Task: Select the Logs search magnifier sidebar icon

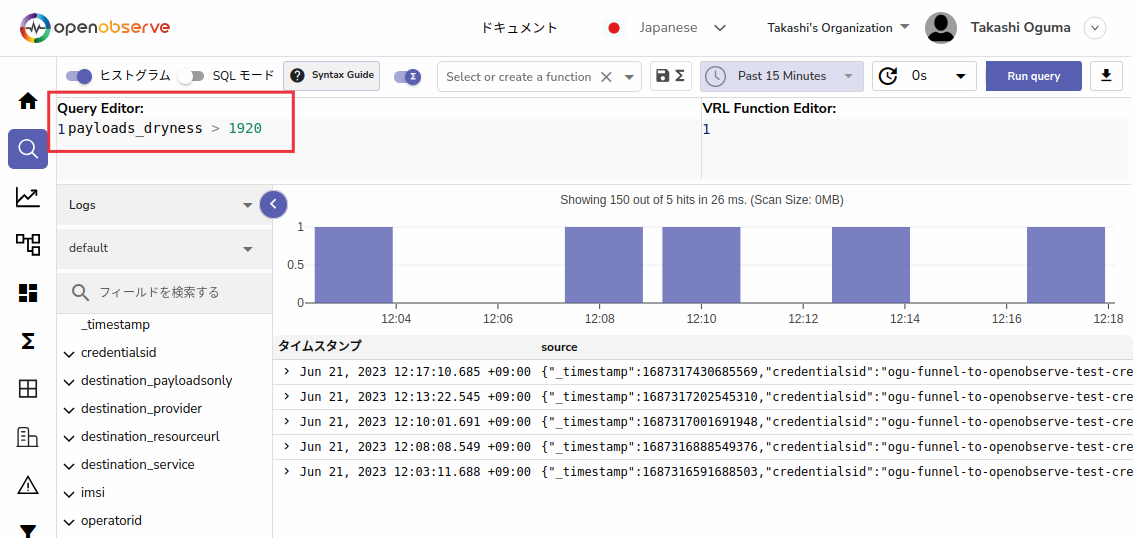Action: (x=27, y=149)
